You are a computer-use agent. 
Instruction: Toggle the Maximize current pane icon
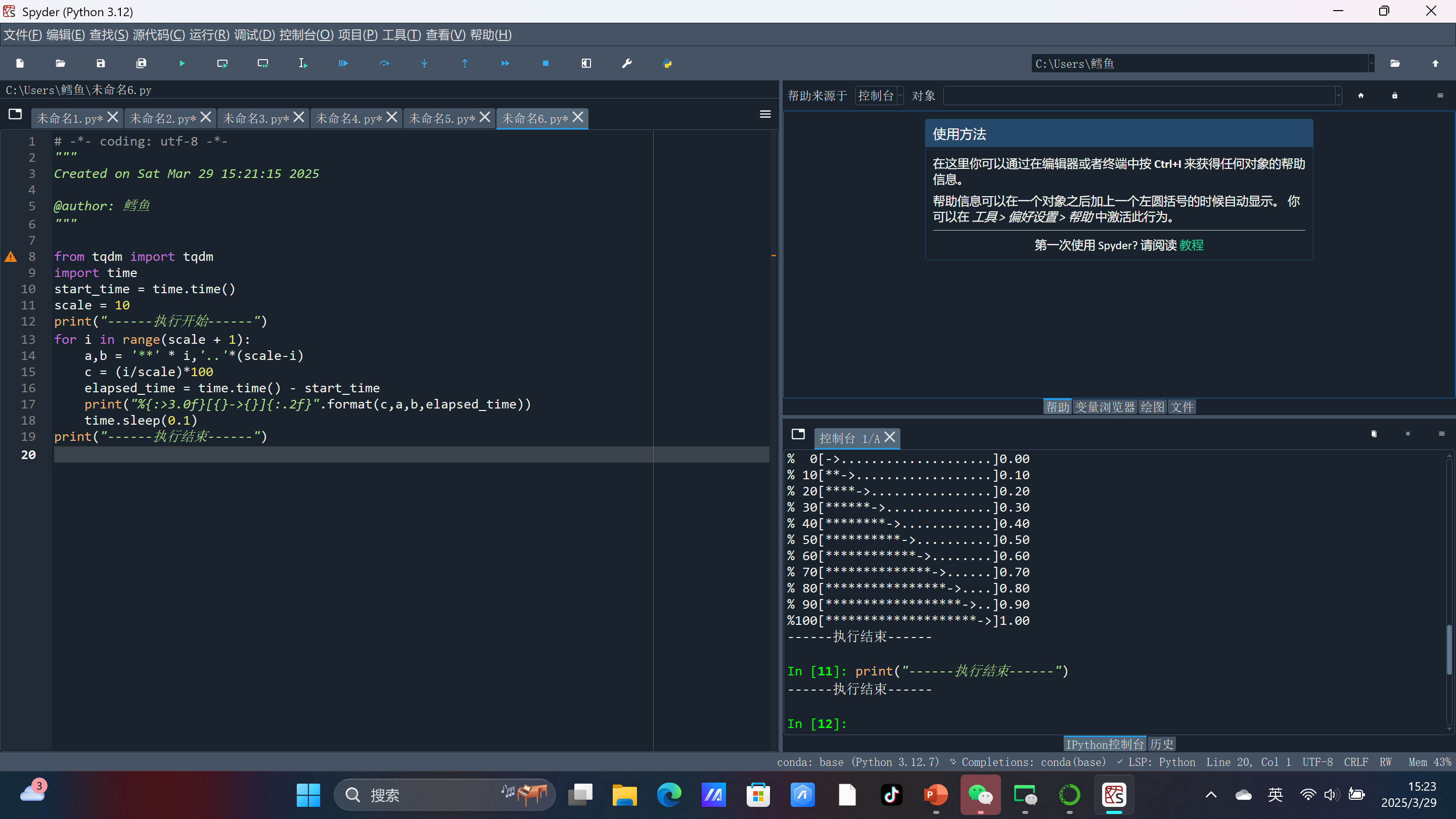coord(586,63)
